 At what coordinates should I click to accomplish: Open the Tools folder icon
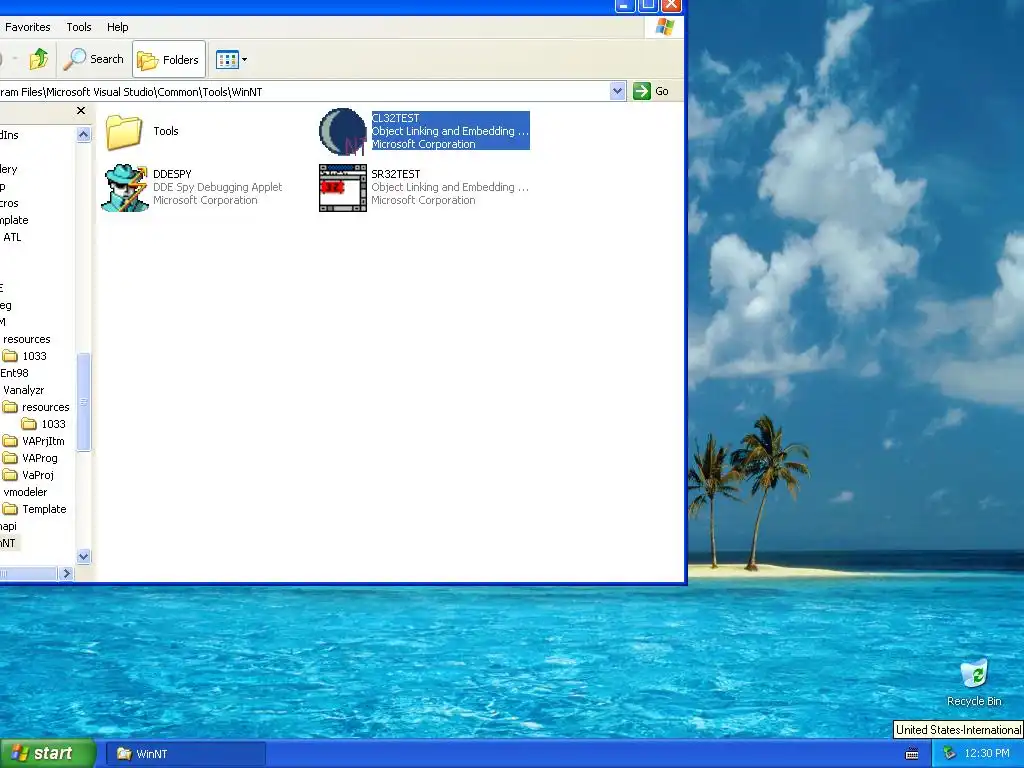[x=123, y=131]
